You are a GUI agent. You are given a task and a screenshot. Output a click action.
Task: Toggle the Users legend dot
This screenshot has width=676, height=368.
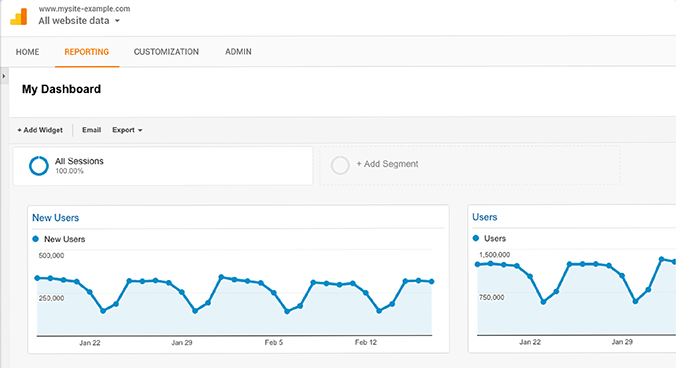click(x=476, y=238)
